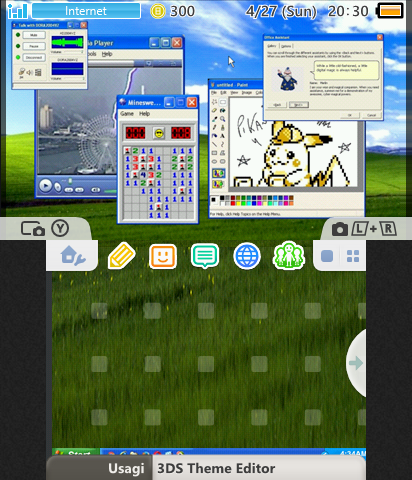Select the Rectangle tool in Paint
The image size is (412, 480).
tap(214, 153)
